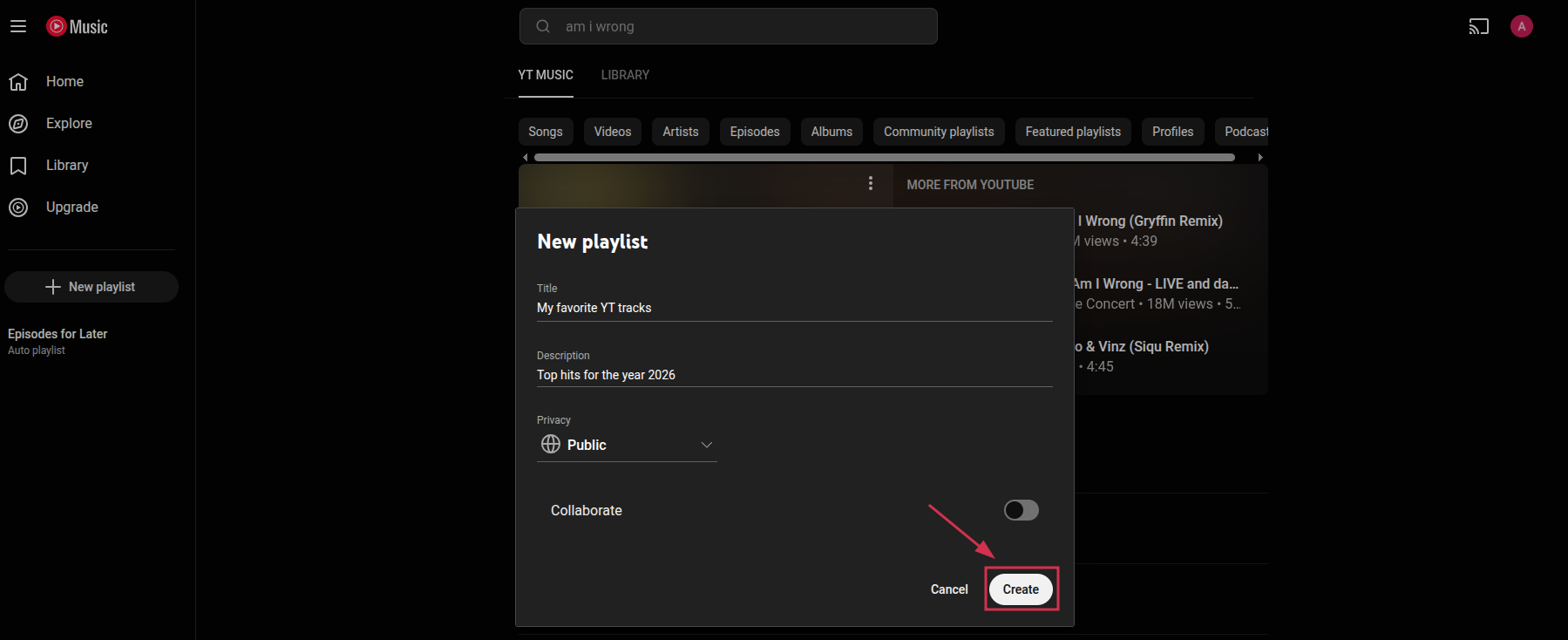Click the search box with 'am i wrong'
The image size is (1568, 640).
pyautogui.click(x=729, y=26)
